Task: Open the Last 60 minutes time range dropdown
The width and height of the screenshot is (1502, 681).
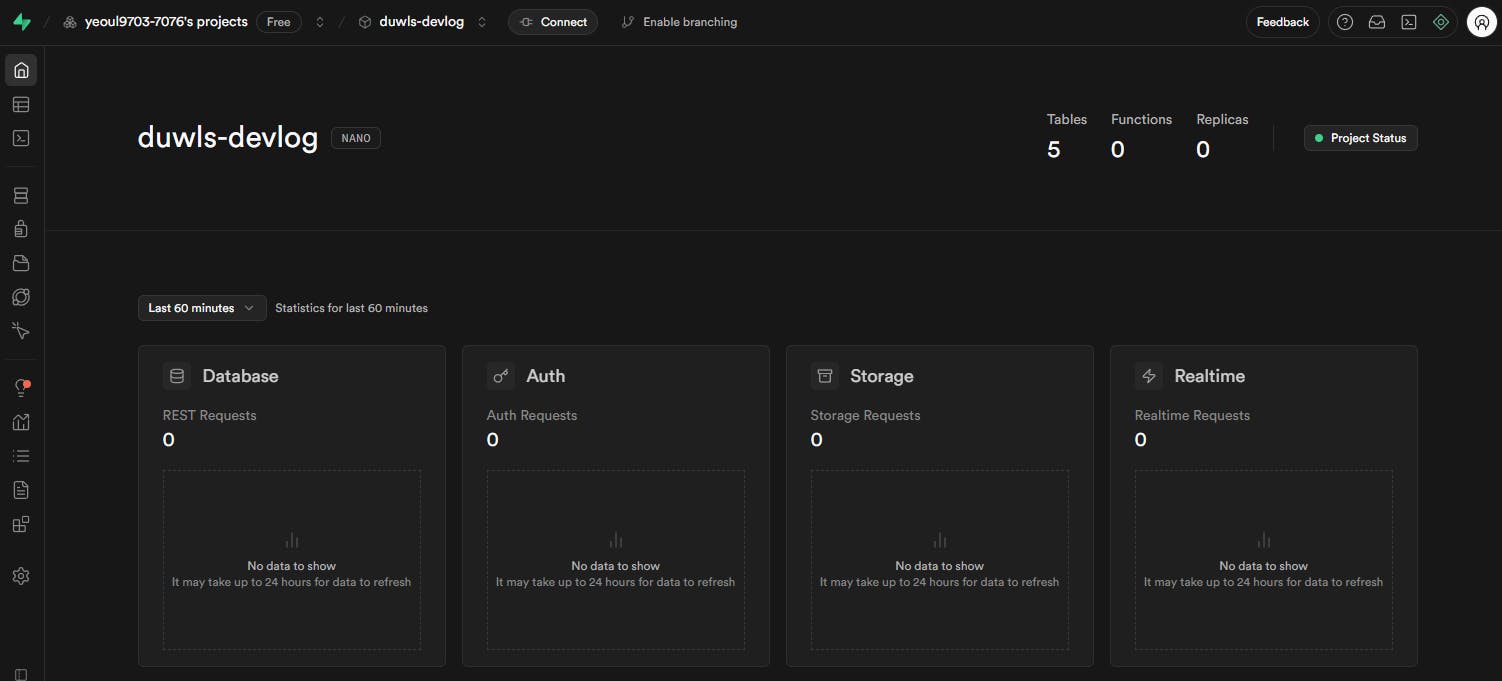Action: click(202, 308)
